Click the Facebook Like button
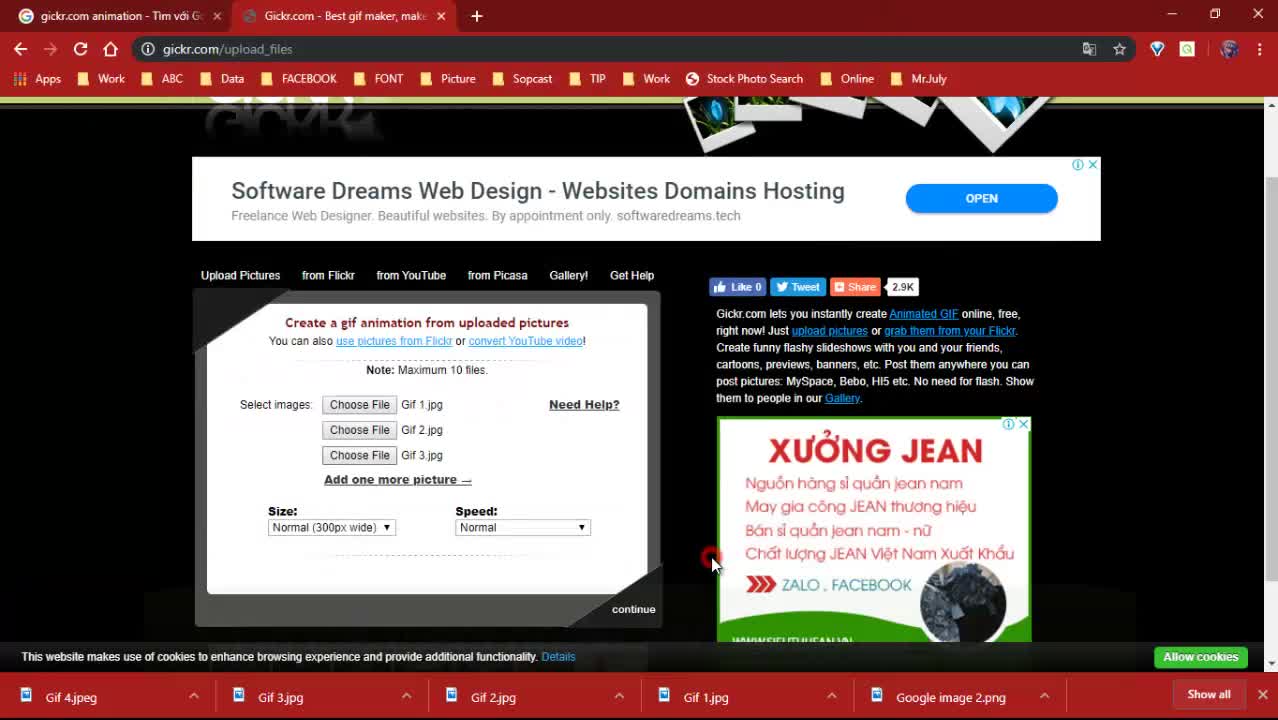Viewport: 1278px width, 720px height. click(x=738, y=287)
